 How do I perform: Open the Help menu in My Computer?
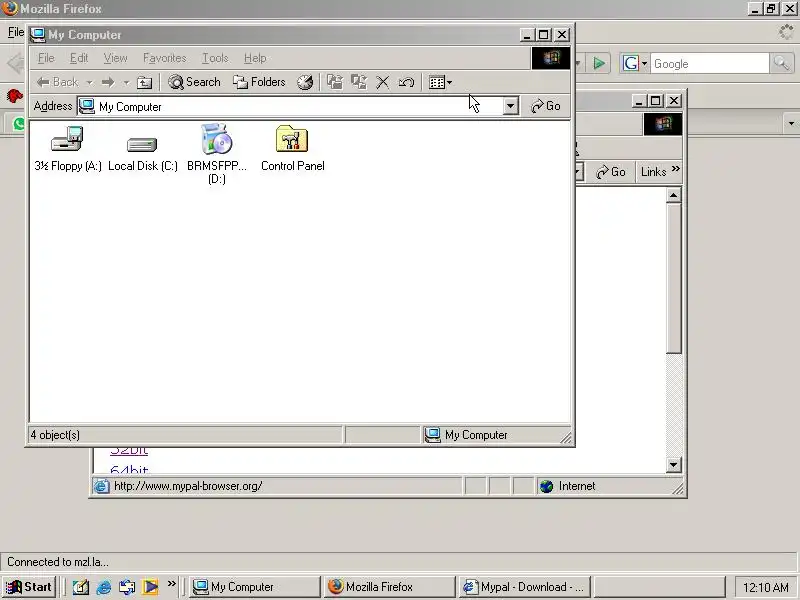(x=255, y=58)
